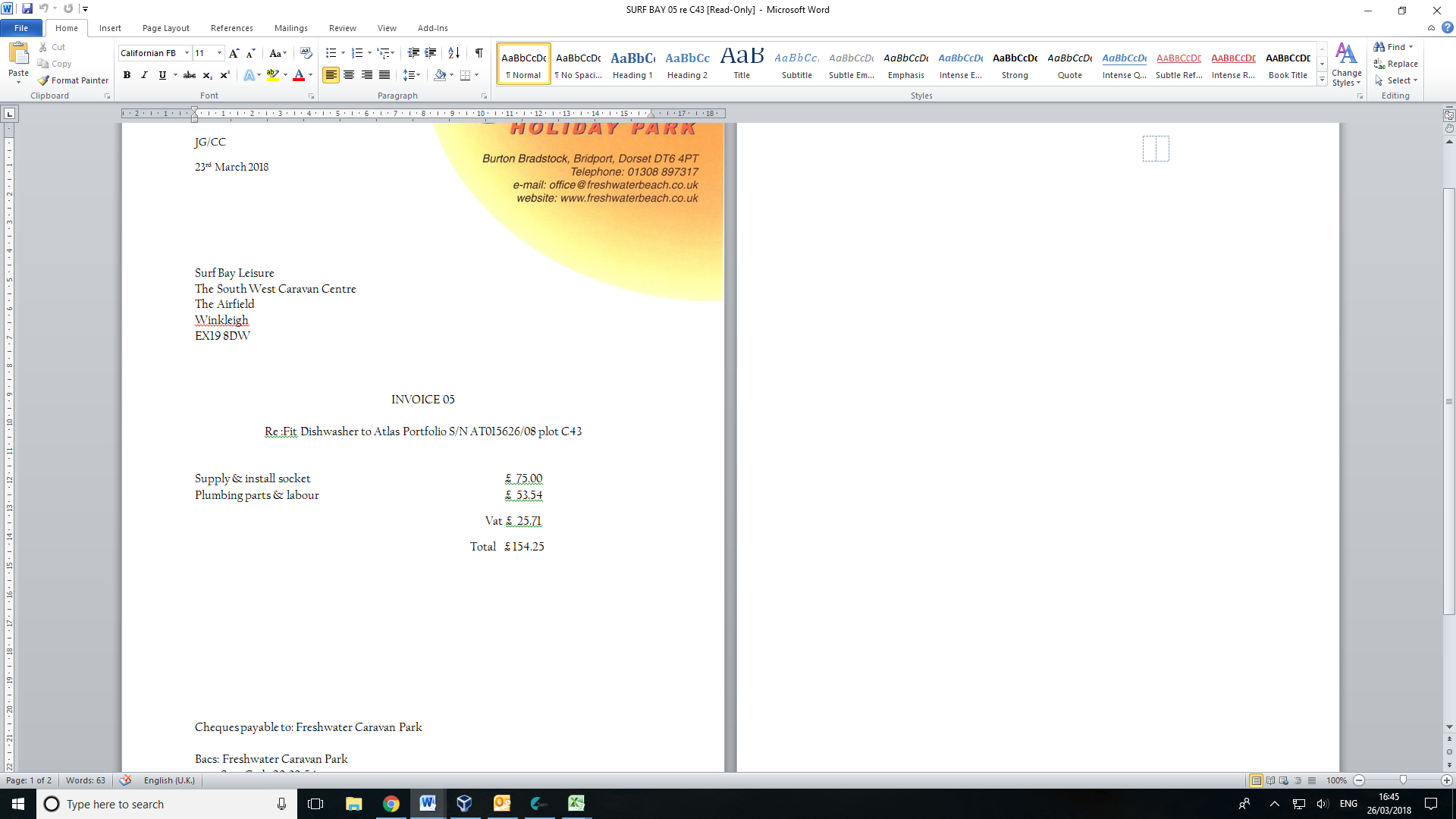Open the font size dropdown
Viewport: 1456px width, 819px height.
coord(220,53)
